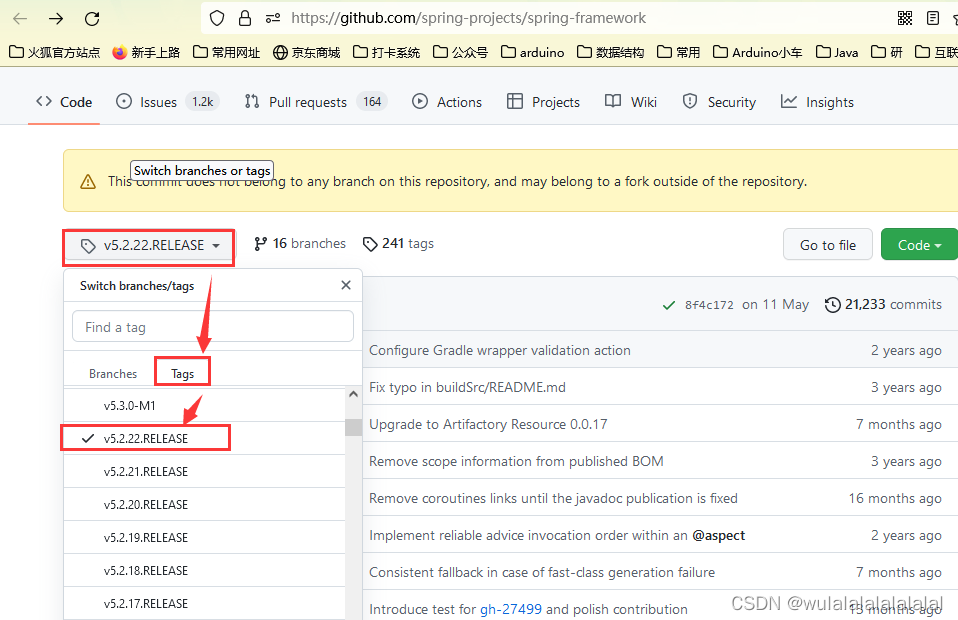Generate page QR code icon
Image resolution: width=958 pixels, height=620 pixels.
[x=905, y=18]
